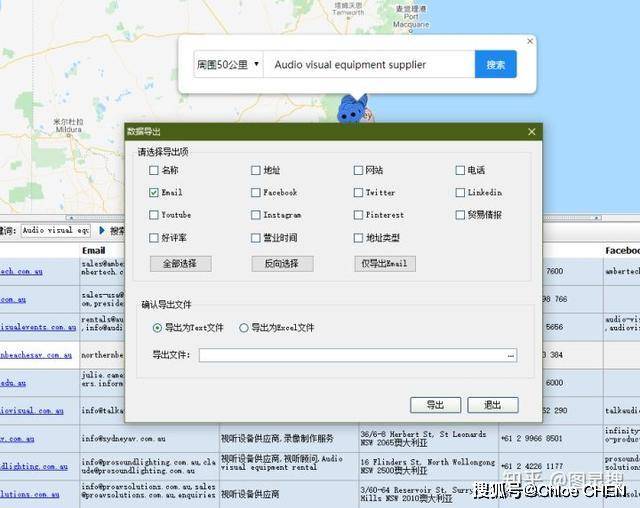Click the blue mascot map marker
This screenshot has width=640, height=508.
pos(351,110)
